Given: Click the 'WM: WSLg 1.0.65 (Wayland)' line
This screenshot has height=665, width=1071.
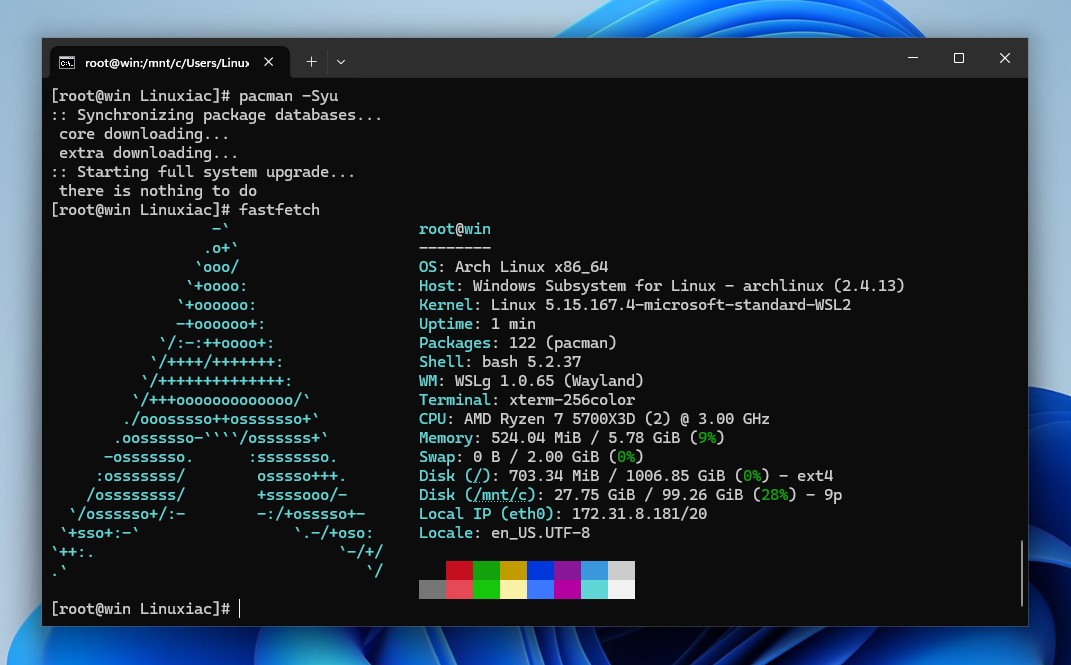Looking at the screenshot, I should [x=531, y=381].
